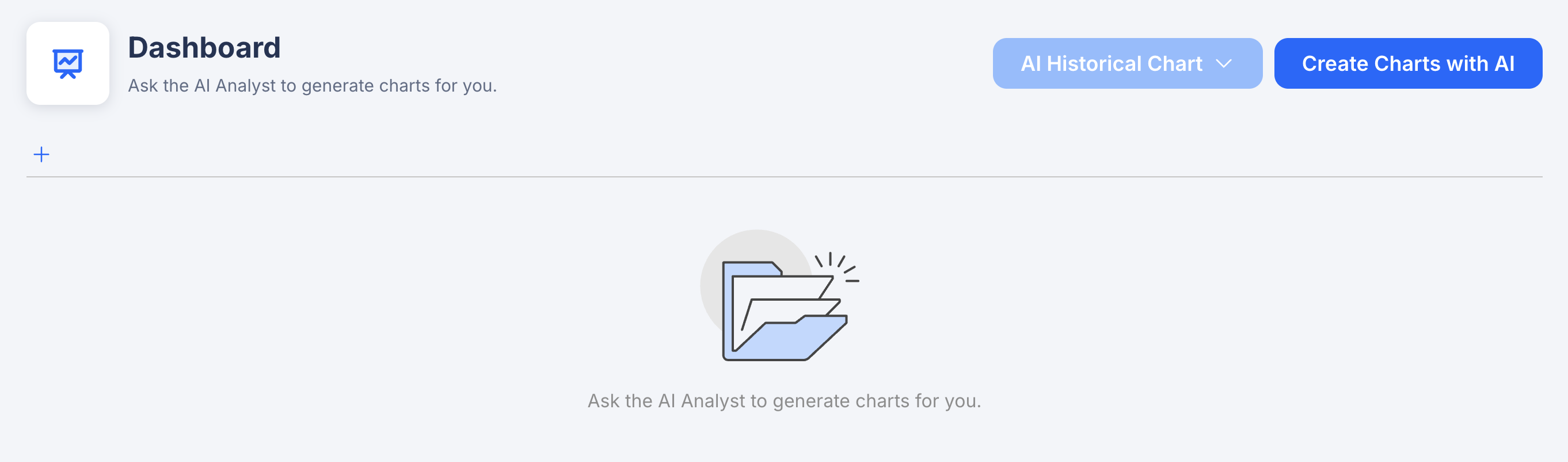Open the AI Historical Chart dropdown

[x=1126, y=63]
